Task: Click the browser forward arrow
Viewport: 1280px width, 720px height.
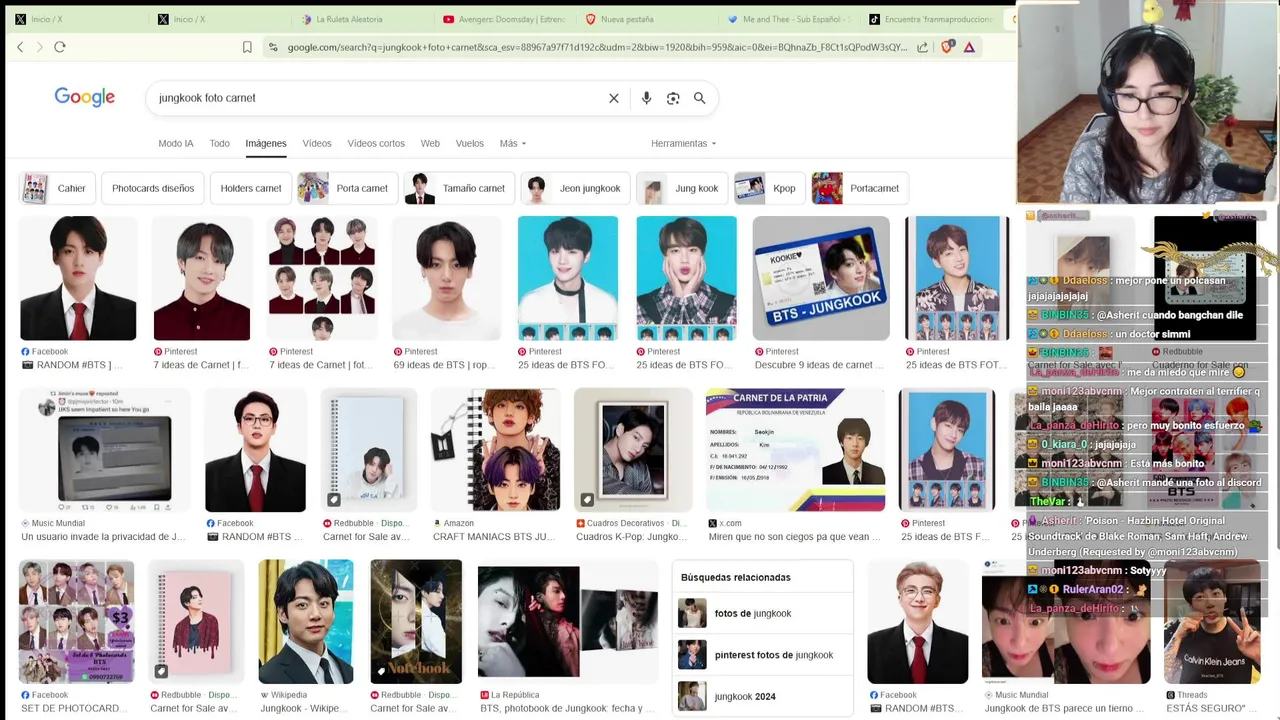Action: point(40,47)
